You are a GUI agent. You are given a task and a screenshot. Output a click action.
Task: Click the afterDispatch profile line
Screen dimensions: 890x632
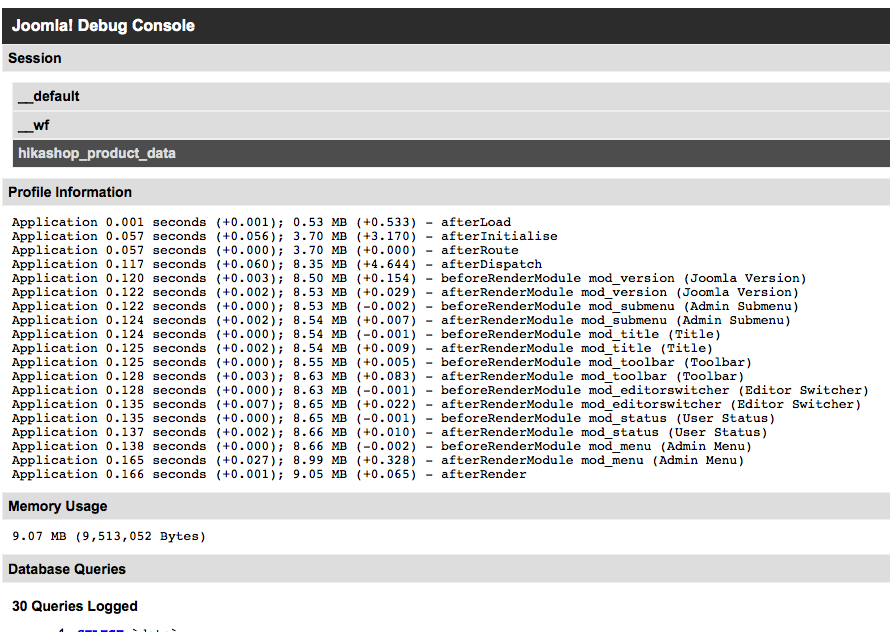pyautogui.click(x=277, y=264)
